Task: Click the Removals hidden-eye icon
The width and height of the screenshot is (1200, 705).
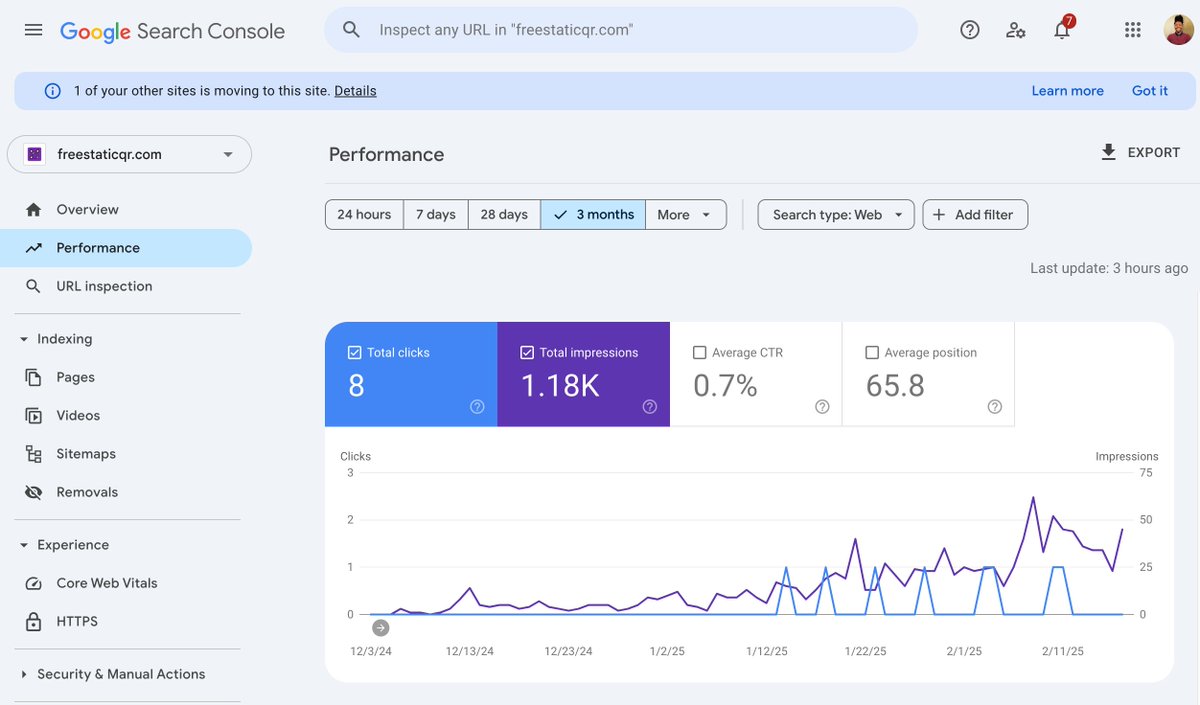Action: 34,492
